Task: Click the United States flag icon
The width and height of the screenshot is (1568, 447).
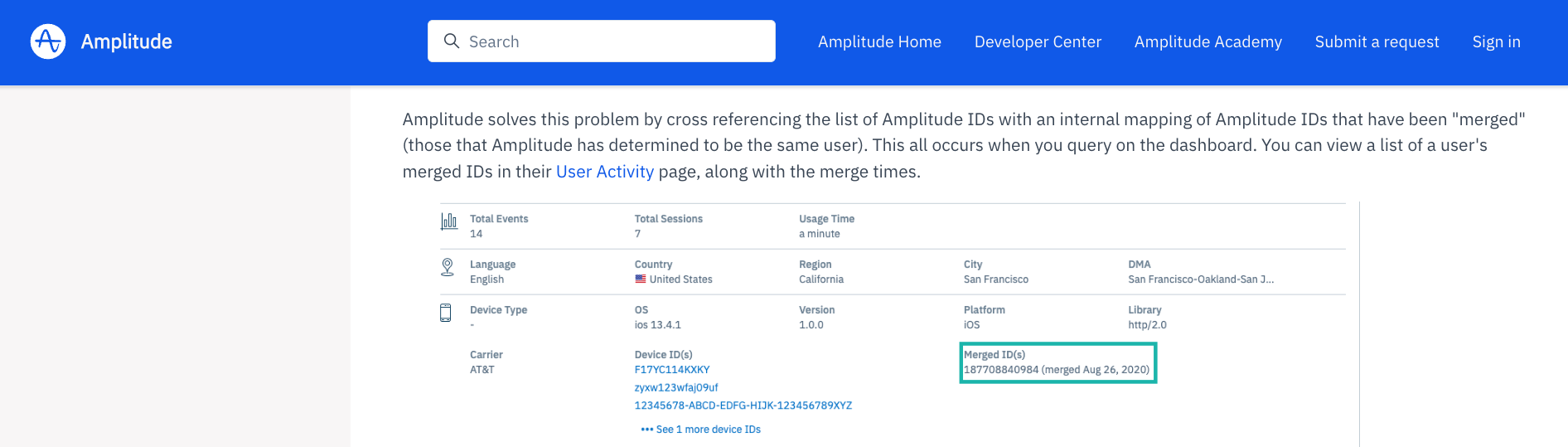Action: coord(641,279)
